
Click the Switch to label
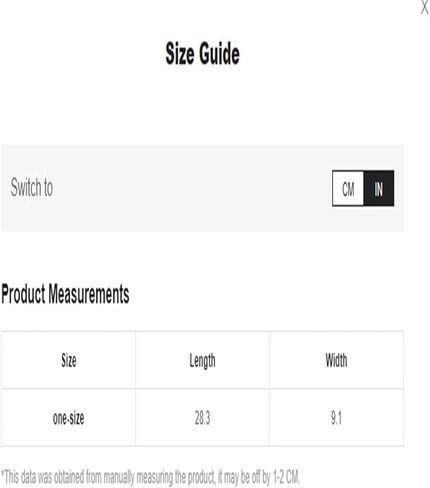32,187
